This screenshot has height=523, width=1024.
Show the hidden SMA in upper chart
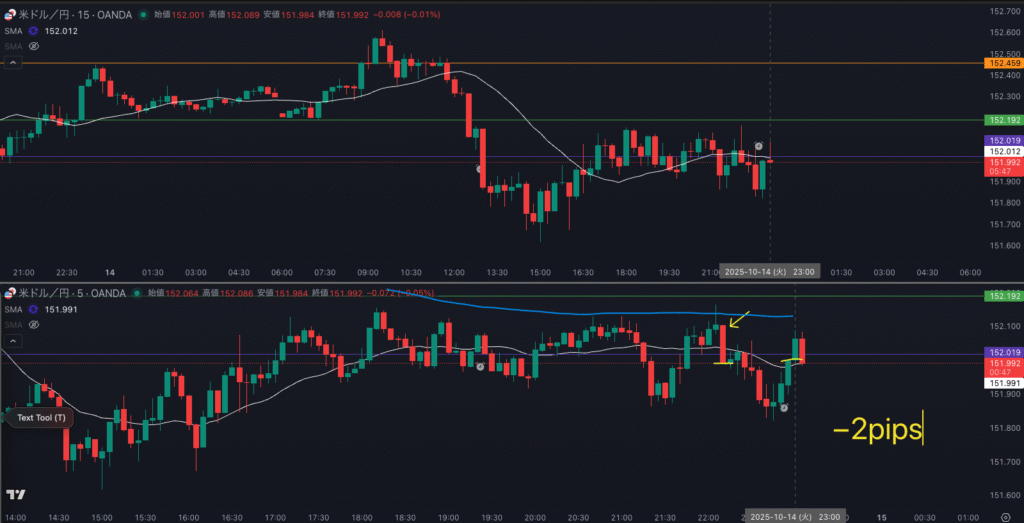pyautogui.click(x=33, y=46)
